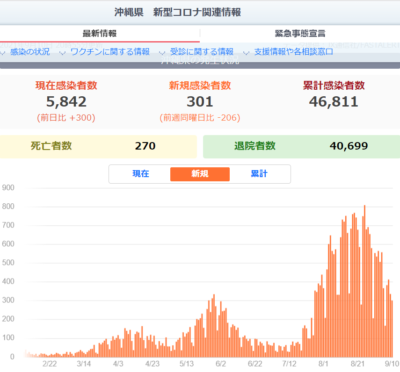This screenshot has width=400, height=372.
Task: Click the 900 y-axis label
Action: pos(8,188)
